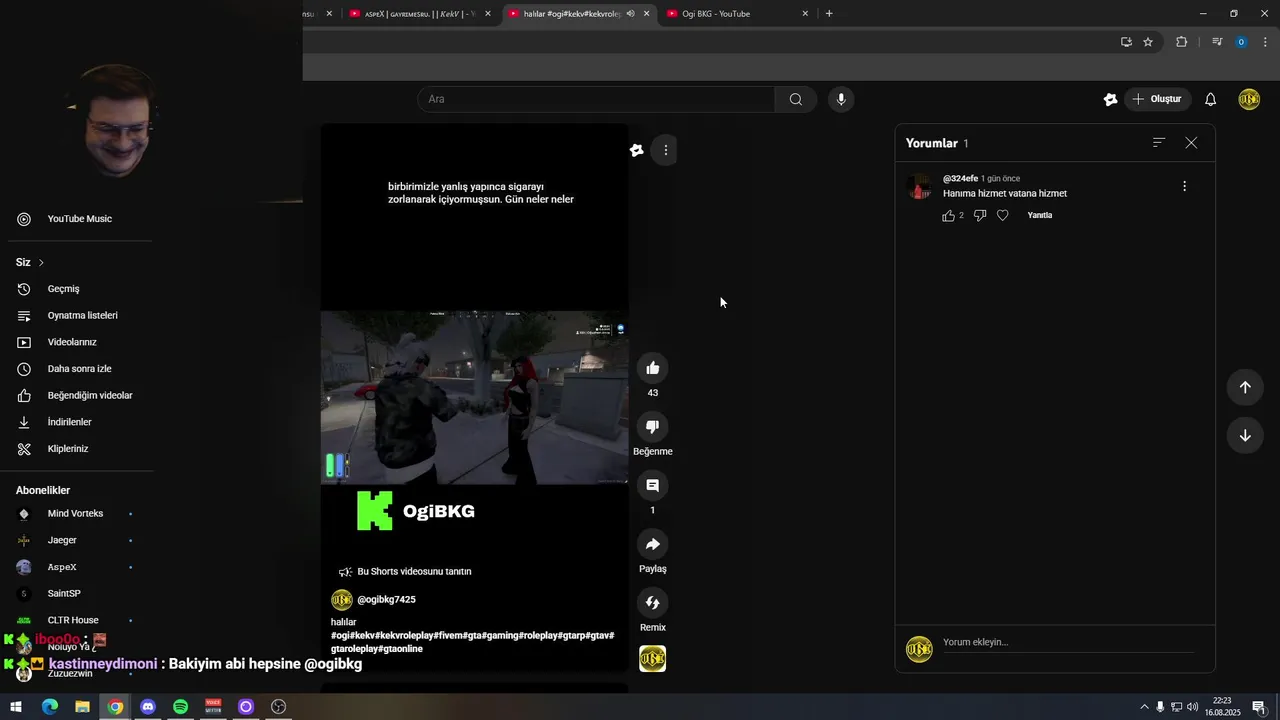The image size is (1280, 720).
Task: Heart the comment by @324efe
Action: pyautogui.click(x=1003, y=215)
